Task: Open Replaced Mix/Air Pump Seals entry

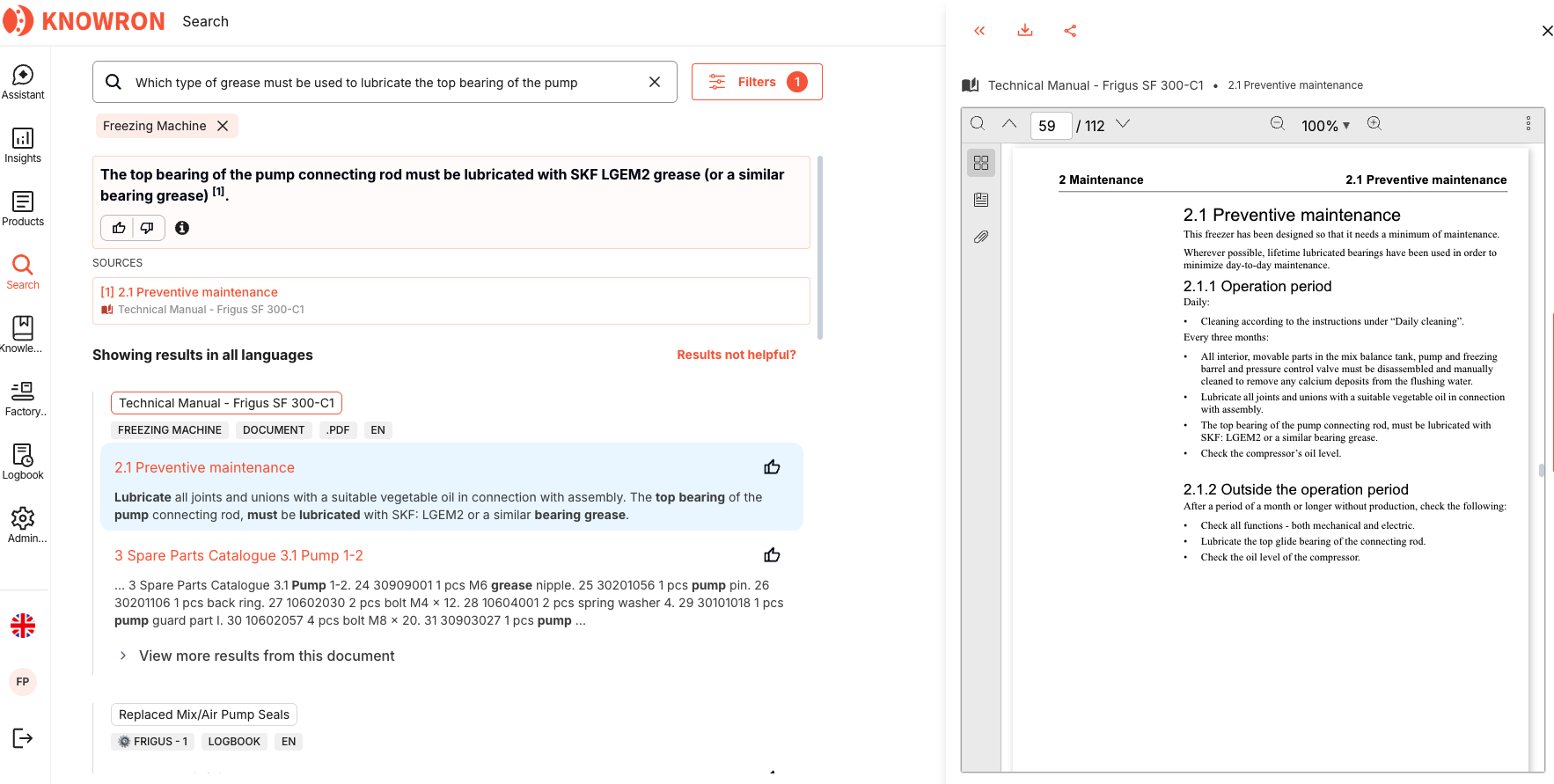Action: point(204,714)
